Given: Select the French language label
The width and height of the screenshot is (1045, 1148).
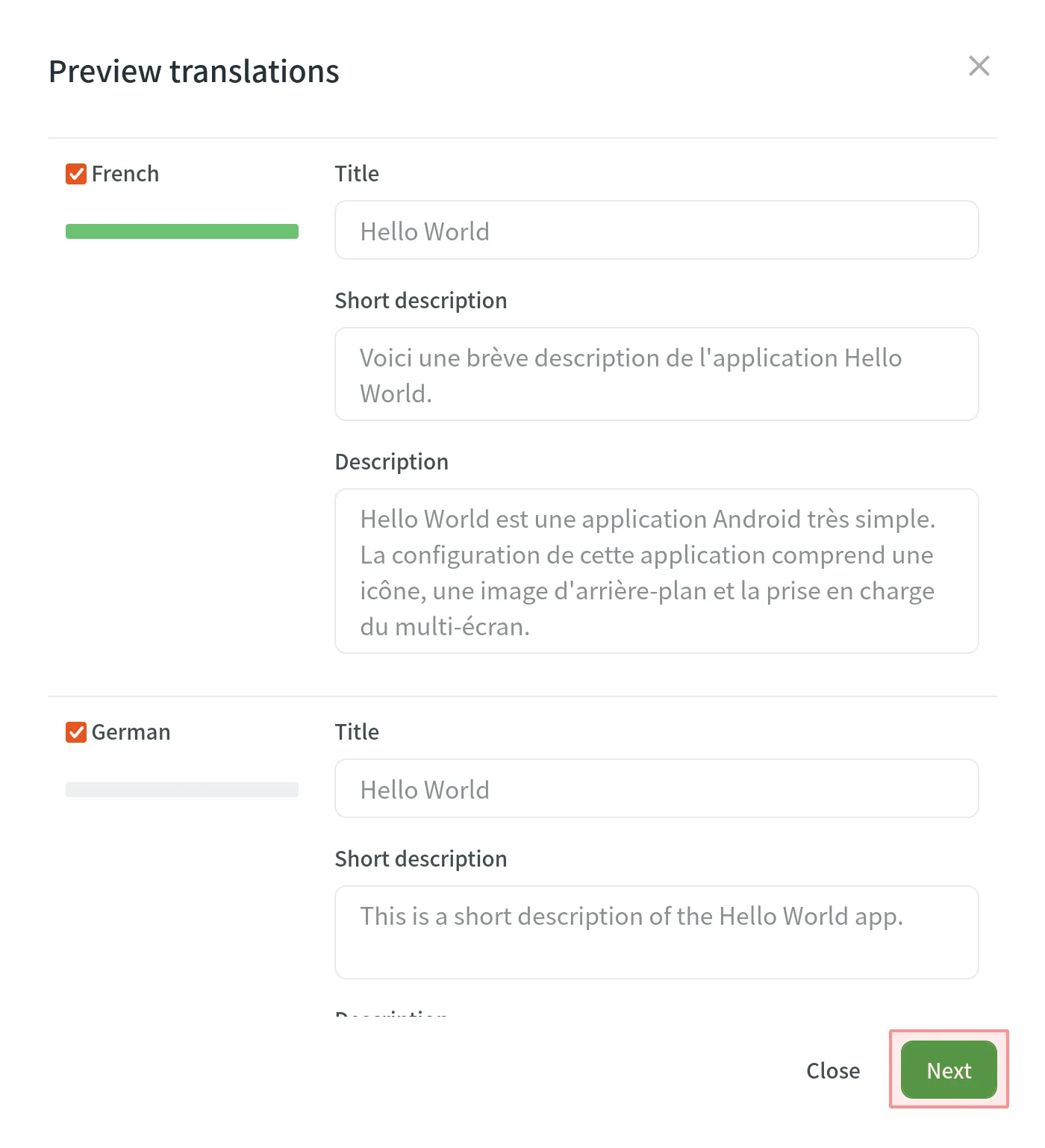Looking at the screenshot, I should pos(125,174).
